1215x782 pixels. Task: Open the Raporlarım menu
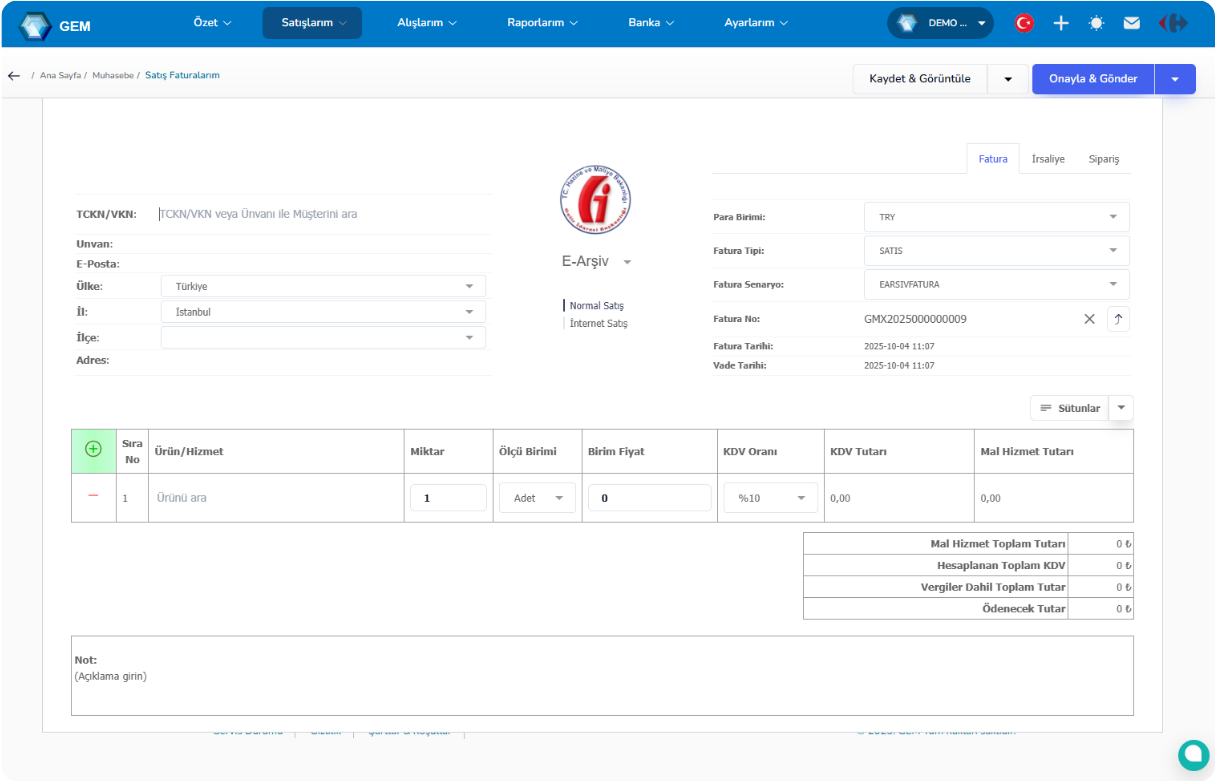(542, 22)
